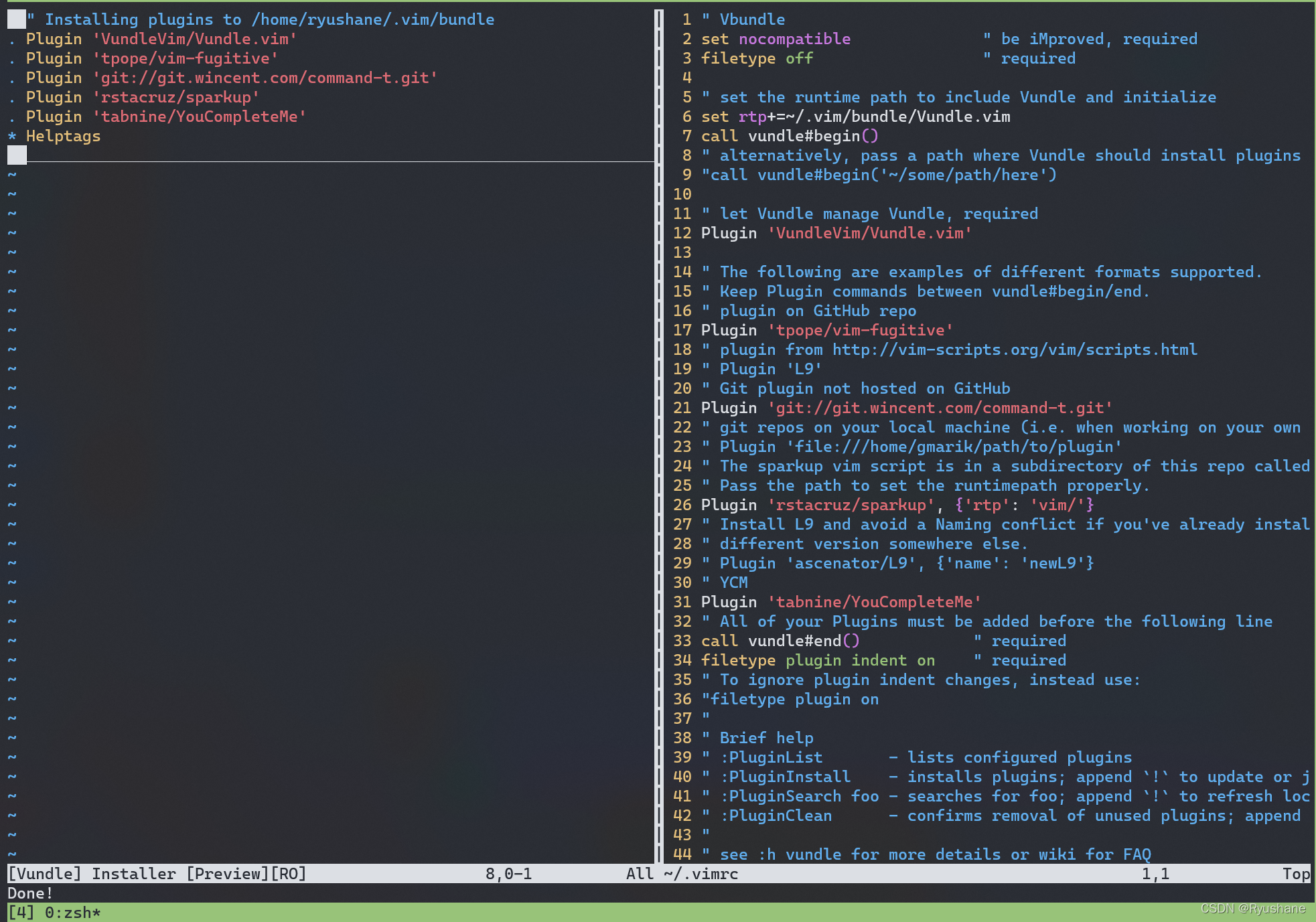Select installer line Plugin 'tpope/vim-fugitive' in left pane
Image resolution: width=1316 pixels, height=922 pixels.
click(152, 58)
